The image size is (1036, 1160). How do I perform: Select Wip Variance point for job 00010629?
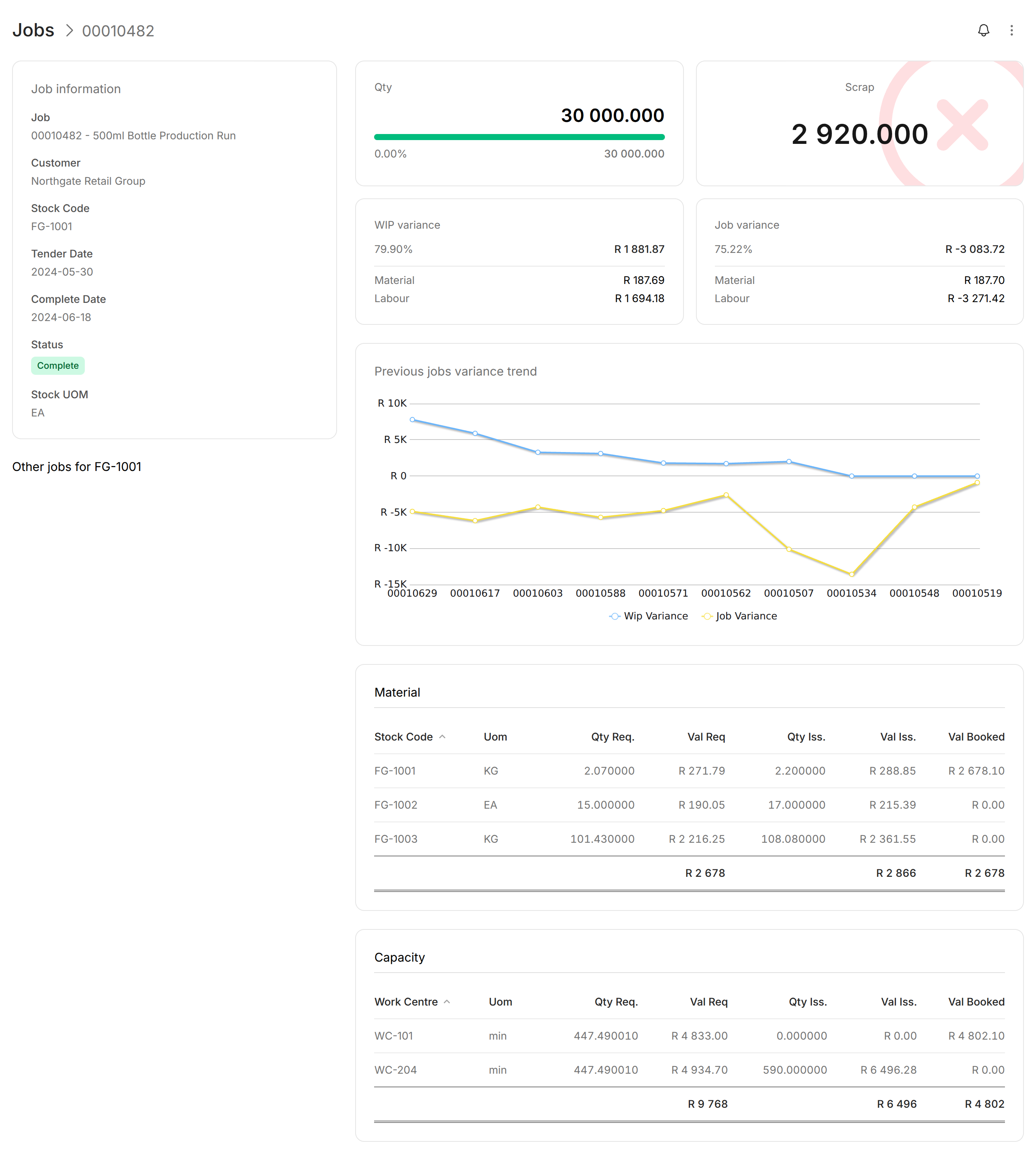[412, 419]
